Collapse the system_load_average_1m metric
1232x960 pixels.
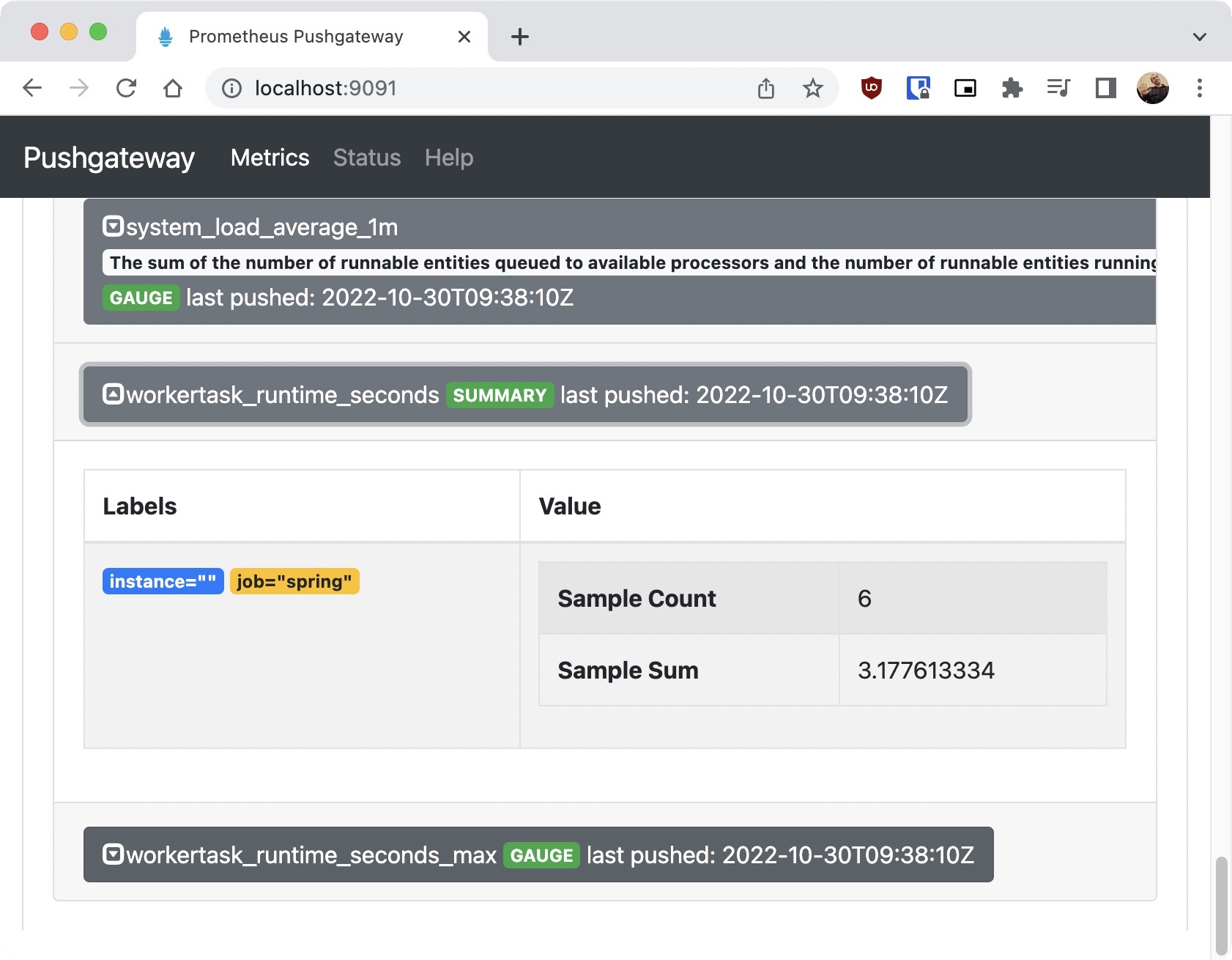pos(112,227)
